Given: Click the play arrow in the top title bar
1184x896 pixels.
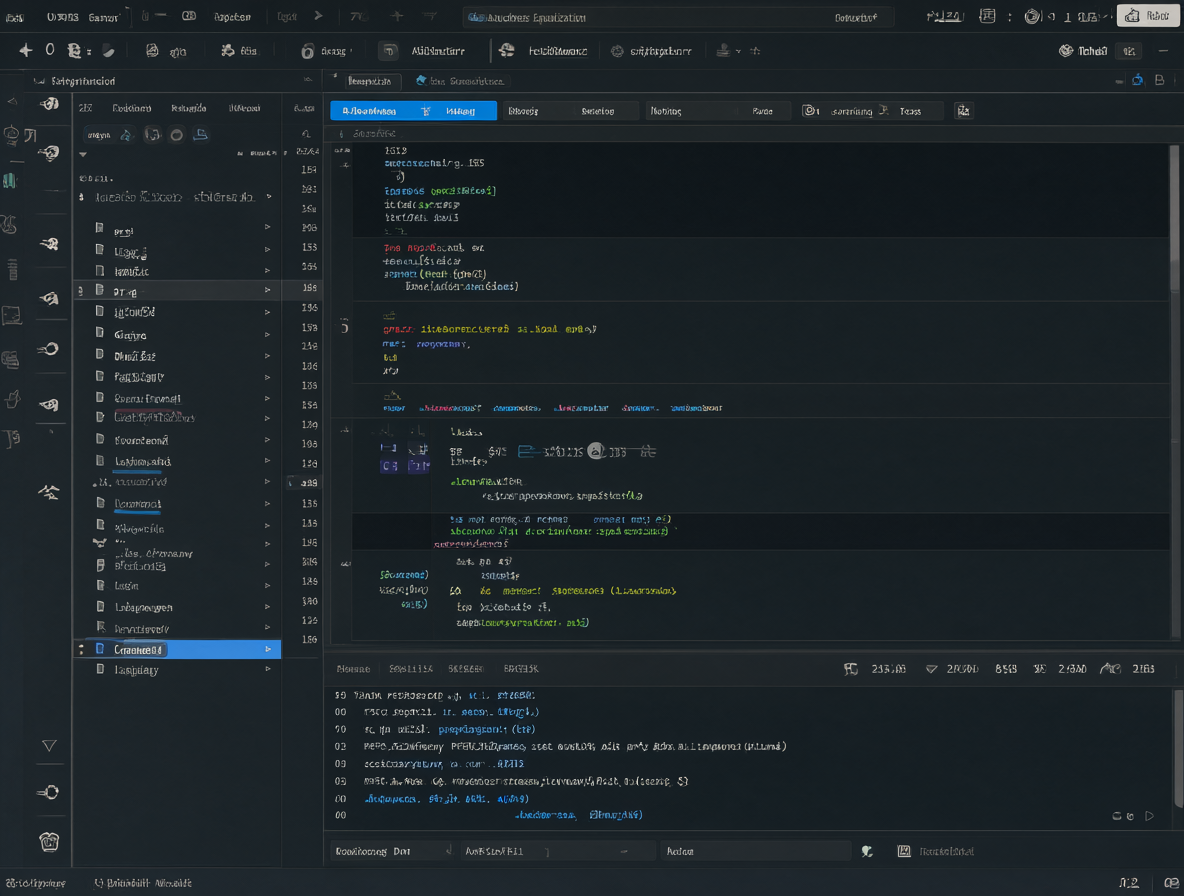Looking at the screenshot, I should coord(319,16).
